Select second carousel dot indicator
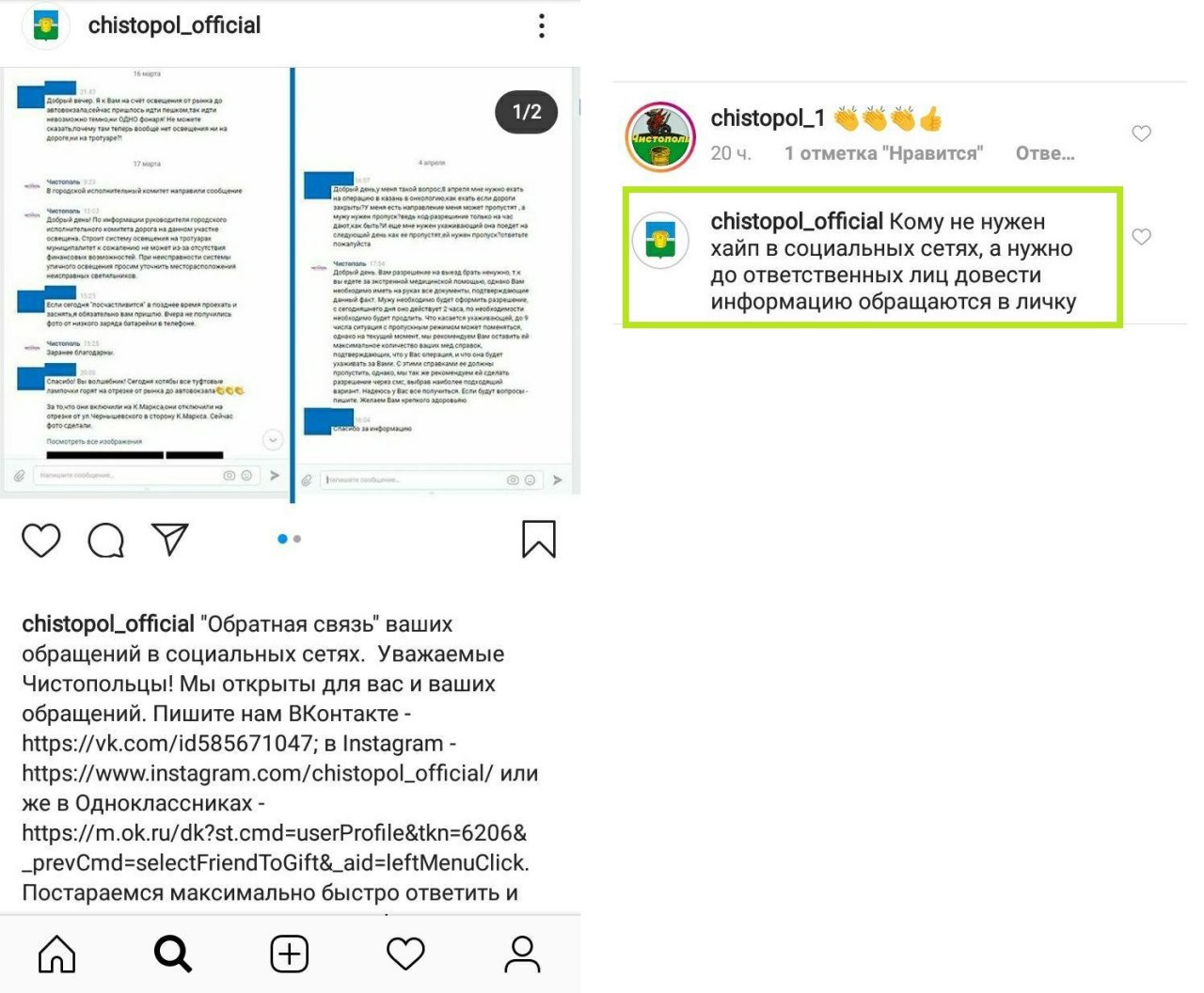Viewport: 1204px width, 993px height. click(297, 539)
